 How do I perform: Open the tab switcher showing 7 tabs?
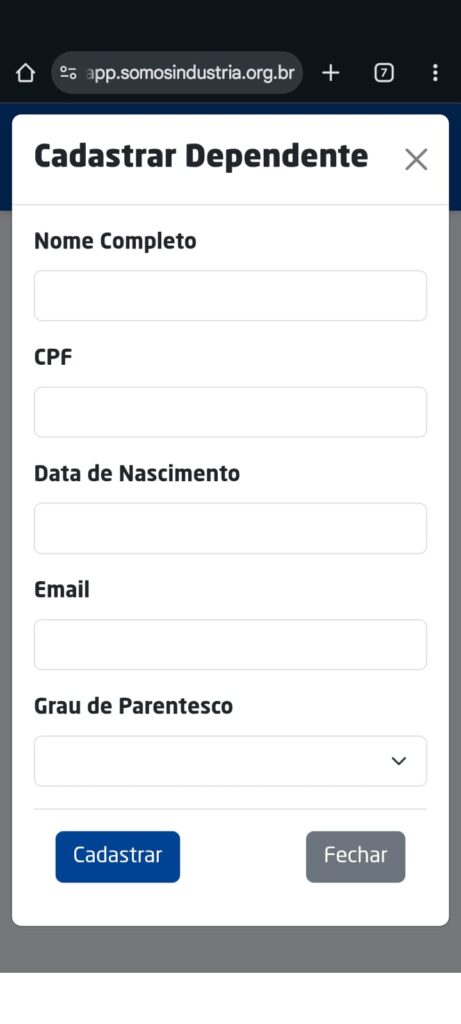[x=384, y=73]
